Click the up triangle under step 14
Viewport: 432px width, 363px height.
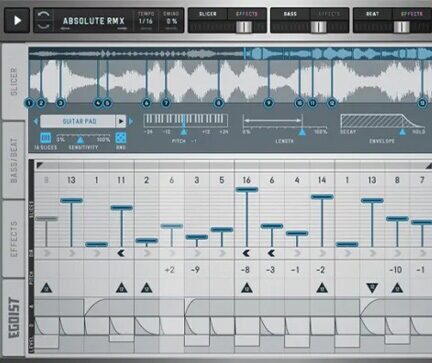(x=322, y=288)
